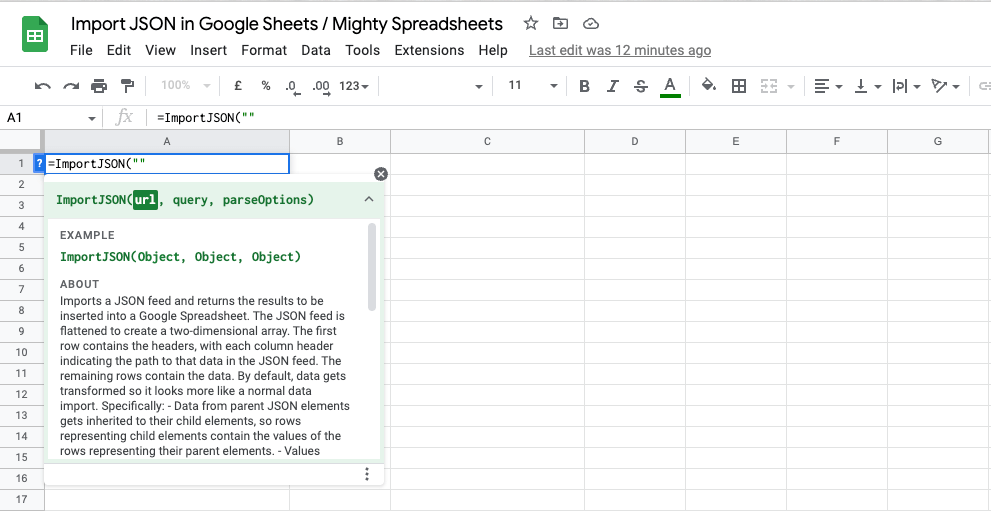The width and height of the screenshot is (991, 511).
Task: Increase decimal places
Action: click(322, 87)
